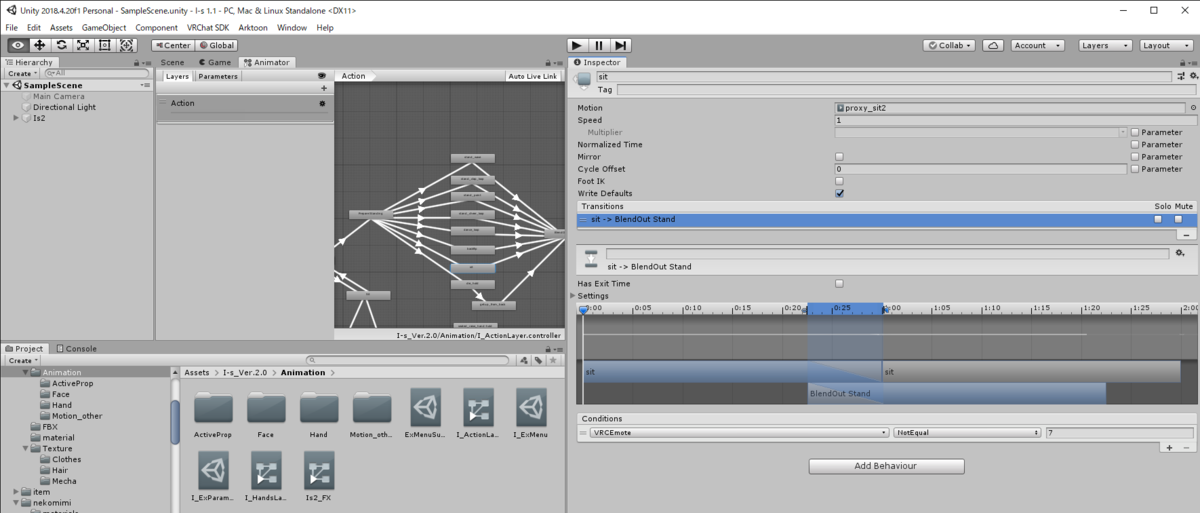Click the Add Behaviour button
The image size is (1200, 513).
click(886, 466)
